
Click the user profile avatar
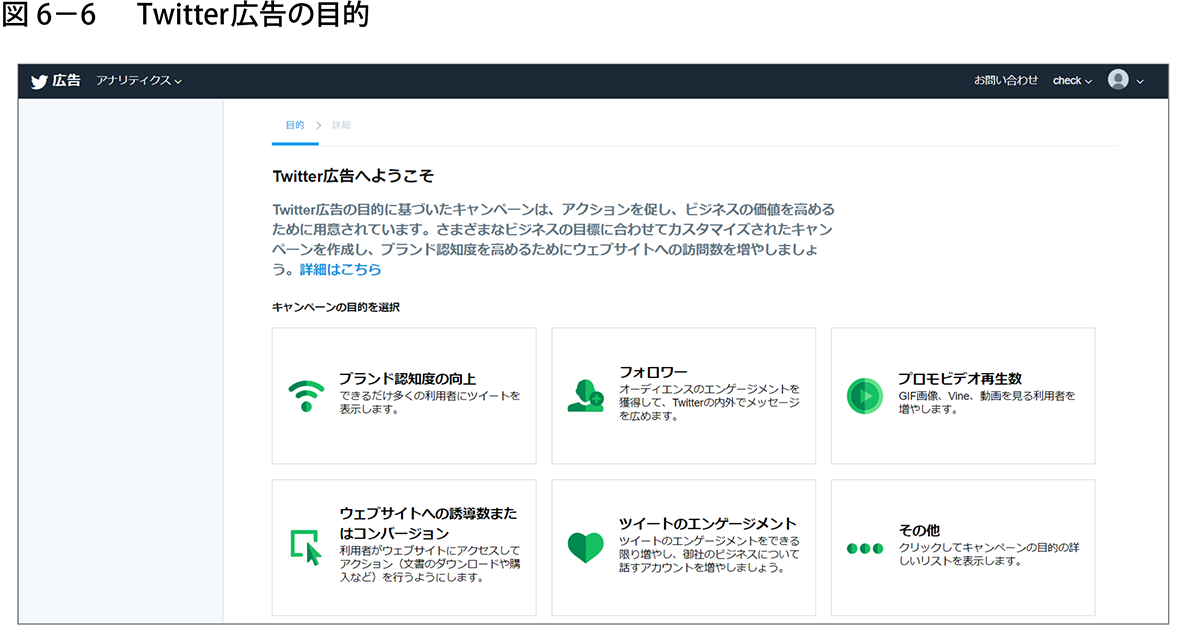click(x=1118, y=80)
